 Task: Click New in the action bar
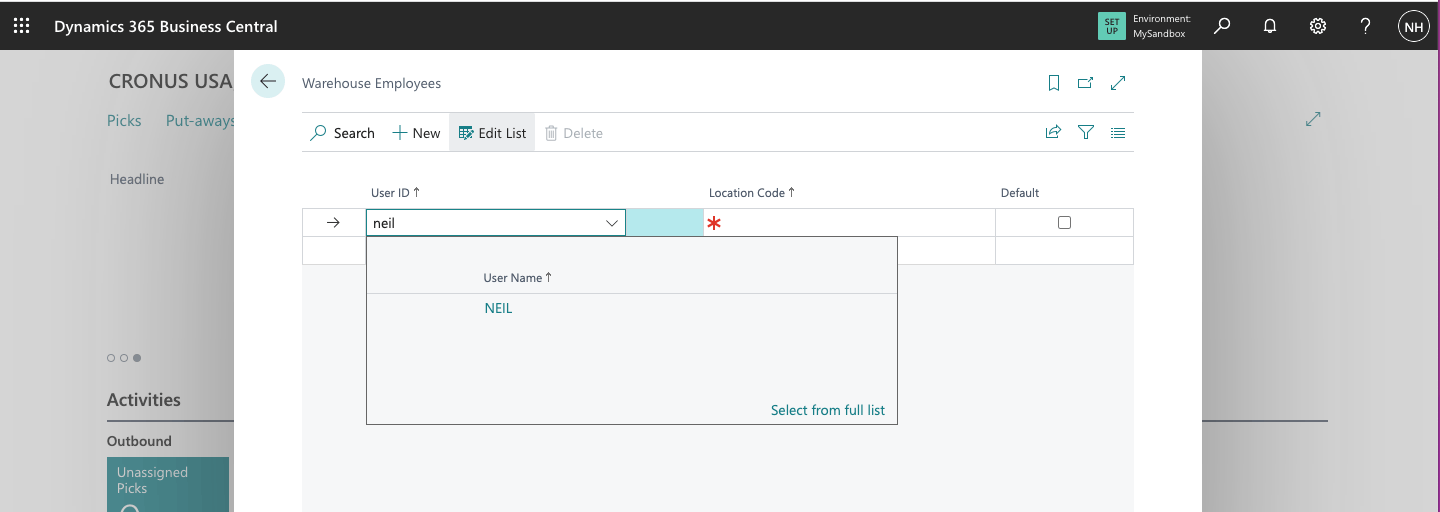click(416, 133)
